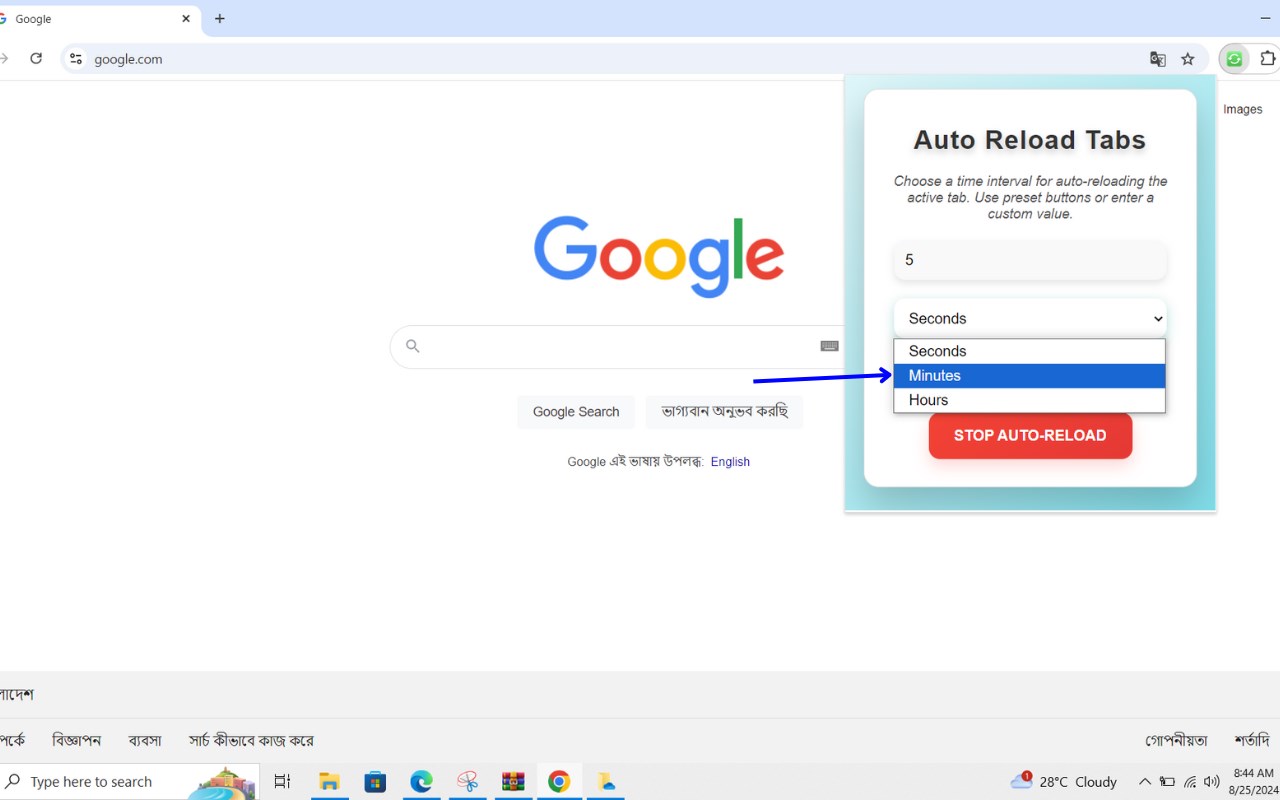
Task: Open WinRAR from the taskbar
Action: click(x=513, y=782)
